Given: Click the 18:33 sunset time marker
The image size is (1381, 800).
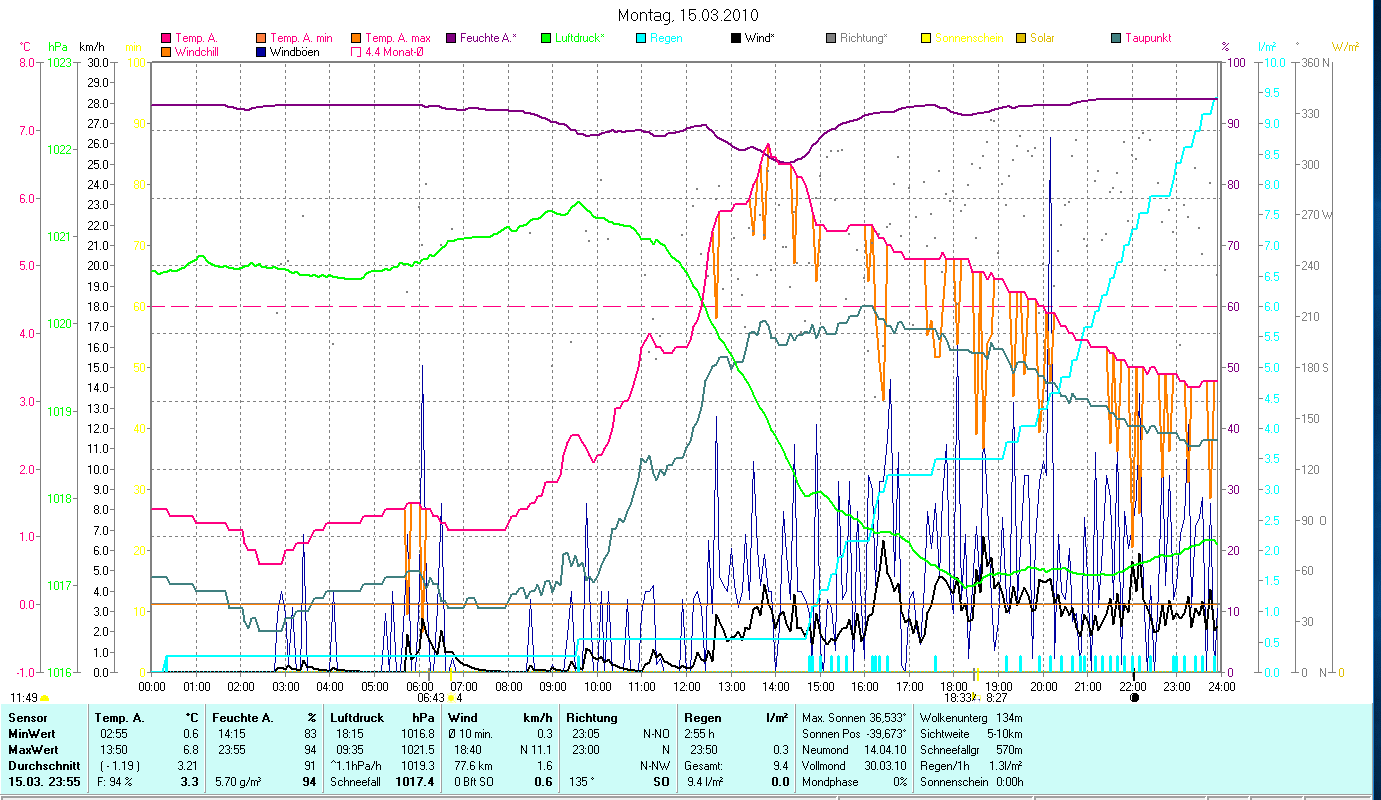Looking at the screenshot, I should pyautogui.click(x=957, y=698).
